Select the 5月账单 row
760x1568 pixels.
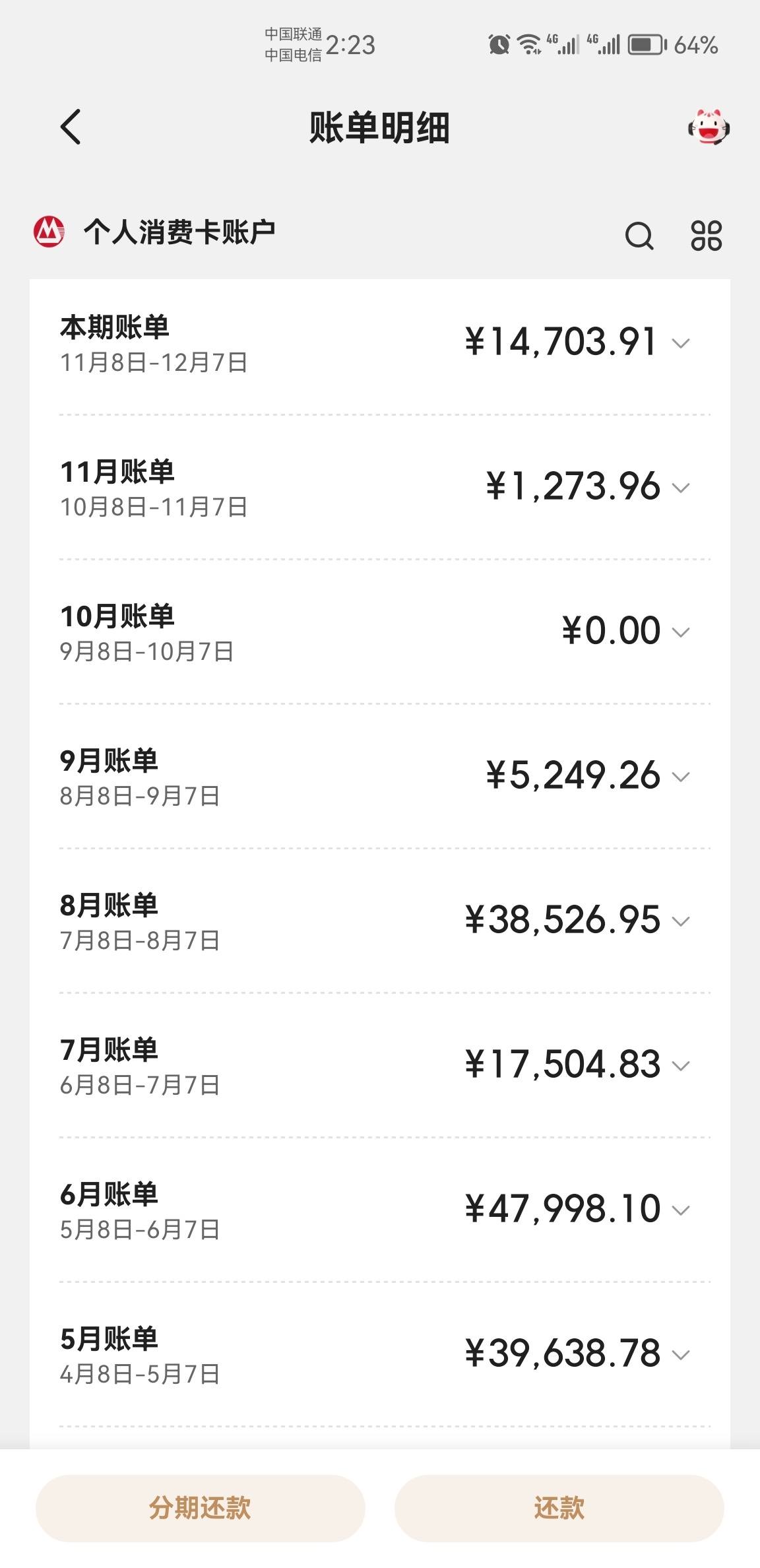click(380, 1355)
